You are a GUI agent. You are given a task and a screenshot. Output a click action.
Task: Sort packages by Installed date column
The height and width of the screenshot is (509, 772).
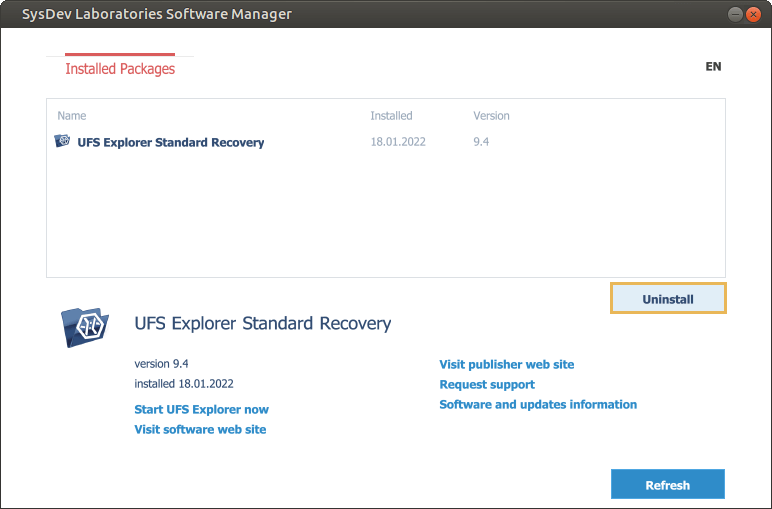(391, 116)
